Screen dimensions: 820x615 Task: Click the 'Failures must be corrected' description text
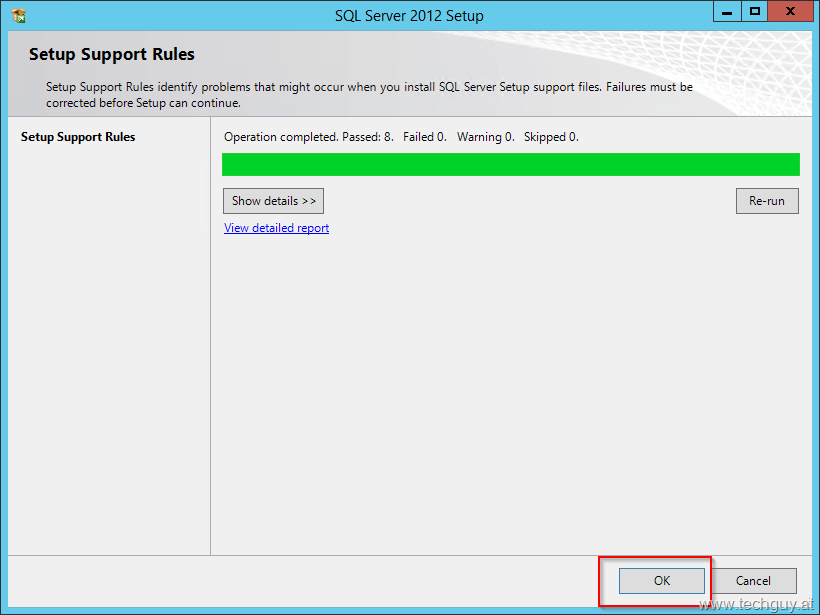click(369, 95)
